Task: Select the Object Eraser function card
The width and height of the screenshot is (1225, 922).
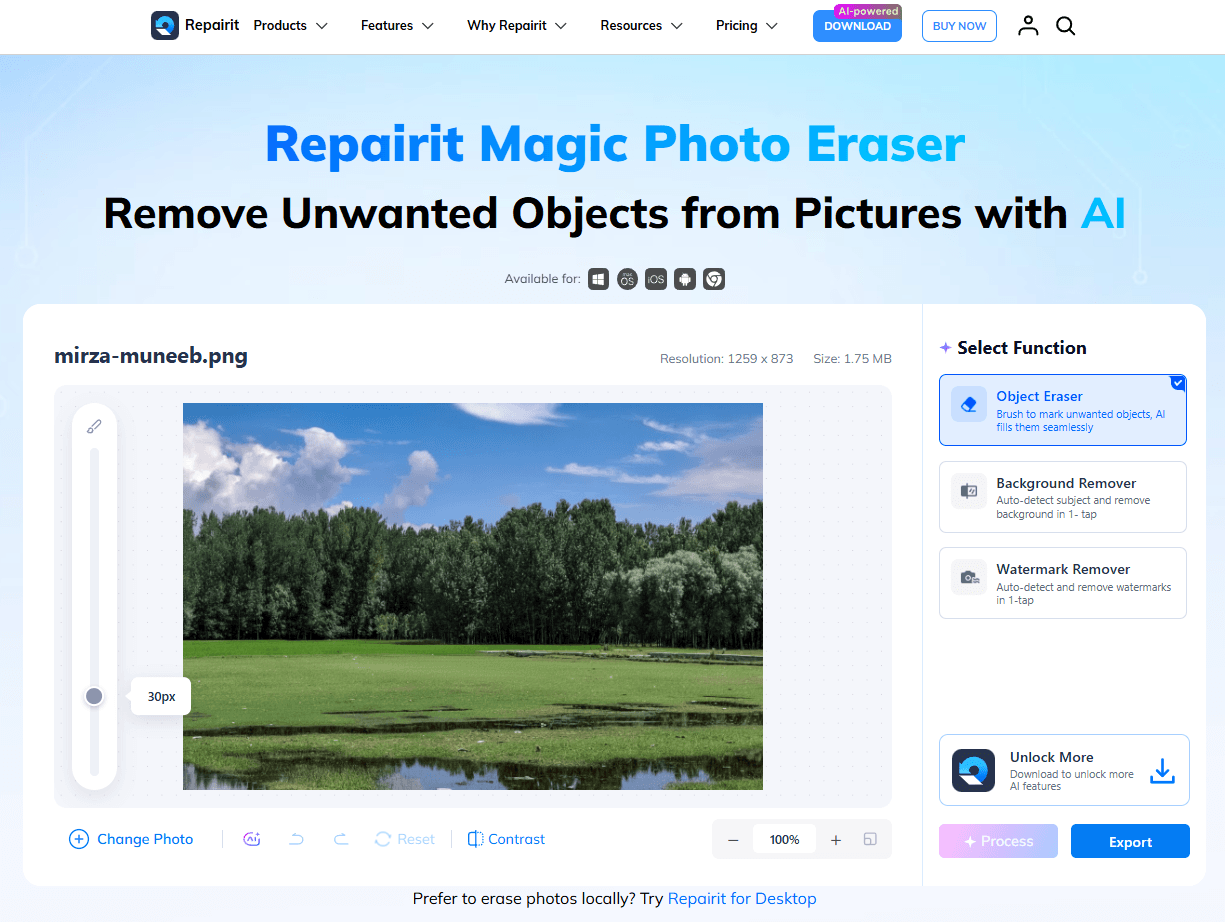Action: point(1063,410)
